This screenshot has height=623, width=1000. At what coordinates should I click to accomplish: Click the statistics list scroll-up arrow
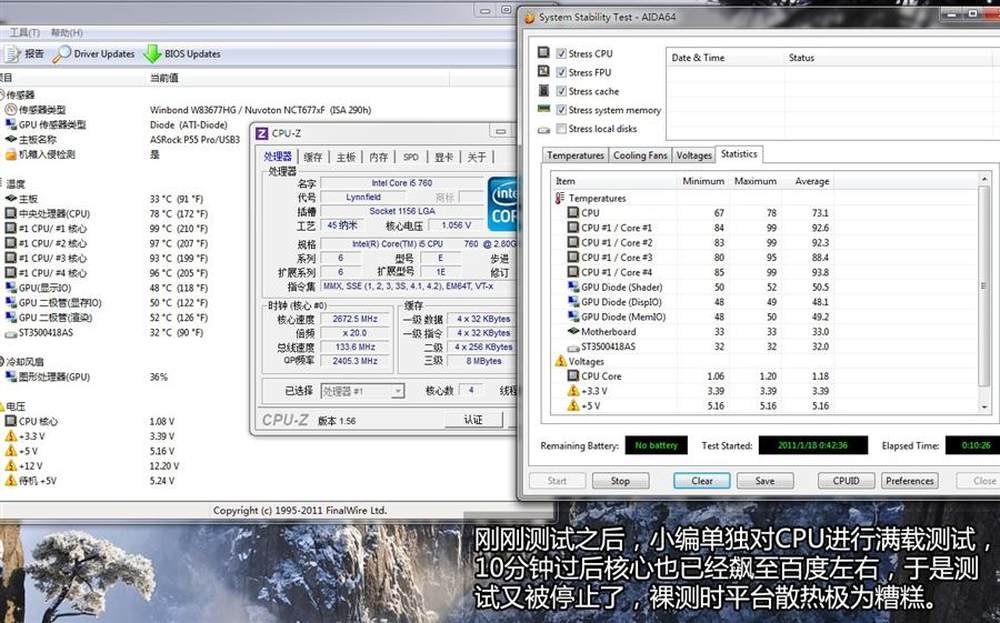(985, 179)
